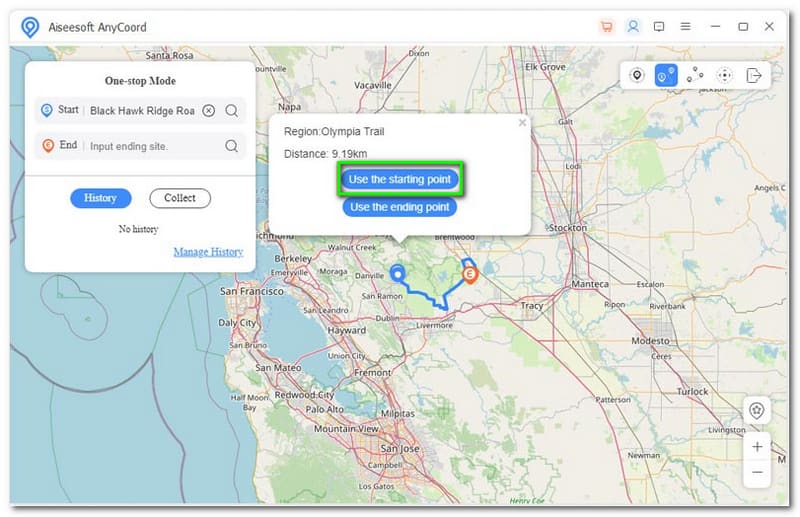Switch to Multi-stop Mode icon
Screen dimensions: 800x517
(696, 75)
